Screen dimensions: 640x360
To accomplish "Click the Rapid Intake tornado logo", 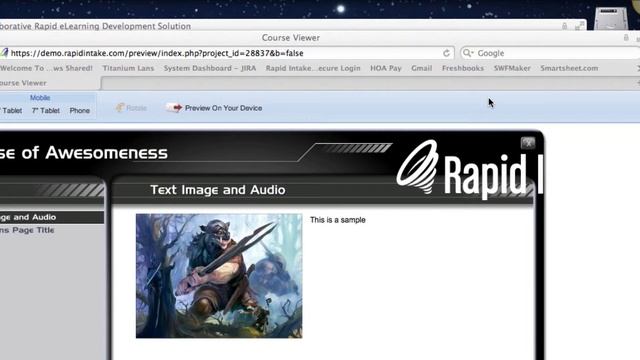I will point(418,167).
